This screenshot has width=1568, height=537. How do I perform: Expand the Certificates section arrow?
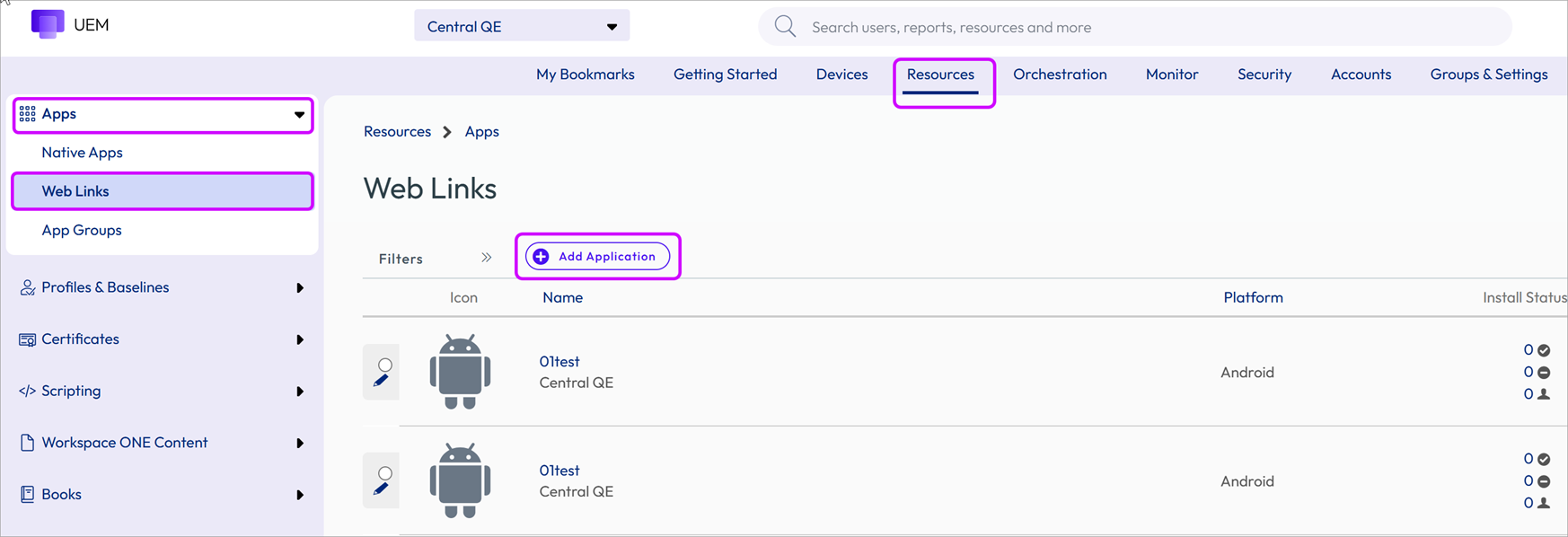pos(300,340)
